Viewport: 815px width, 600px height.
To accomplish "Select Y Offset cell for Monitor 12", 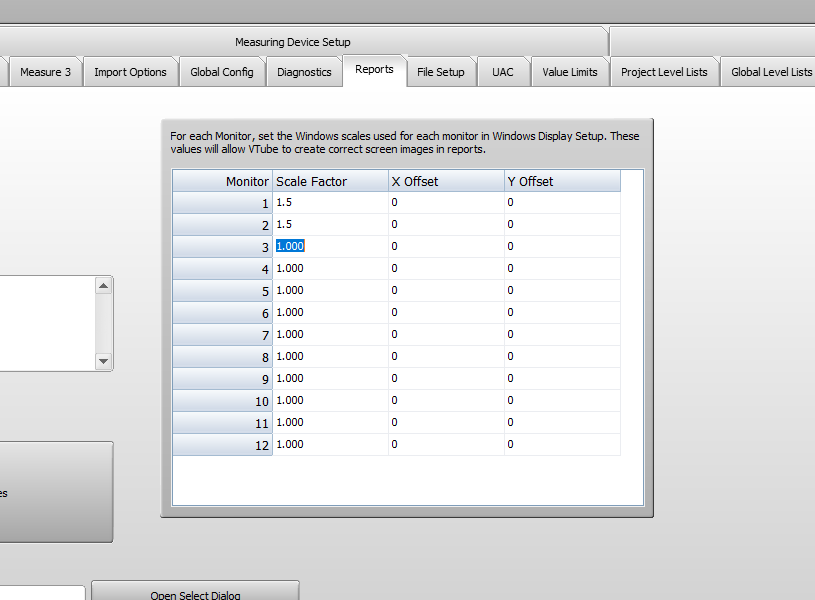I will [562, 445].
